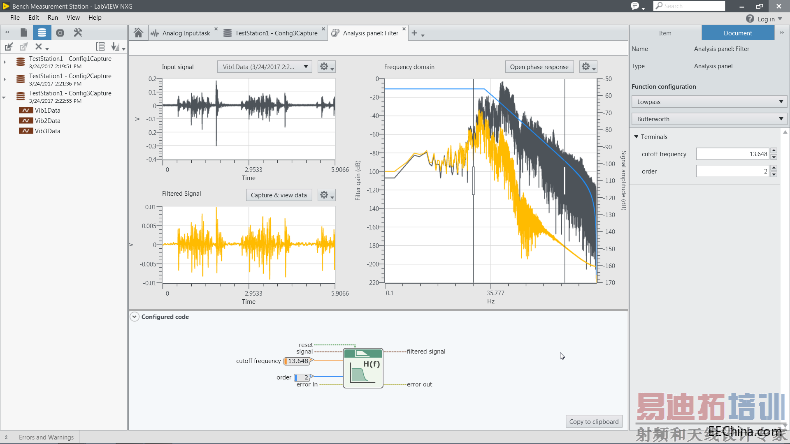The width and height of the screenshot is (790, 444).
Task: Click the cutoff frequency input field
Action: tap(732, 153)
